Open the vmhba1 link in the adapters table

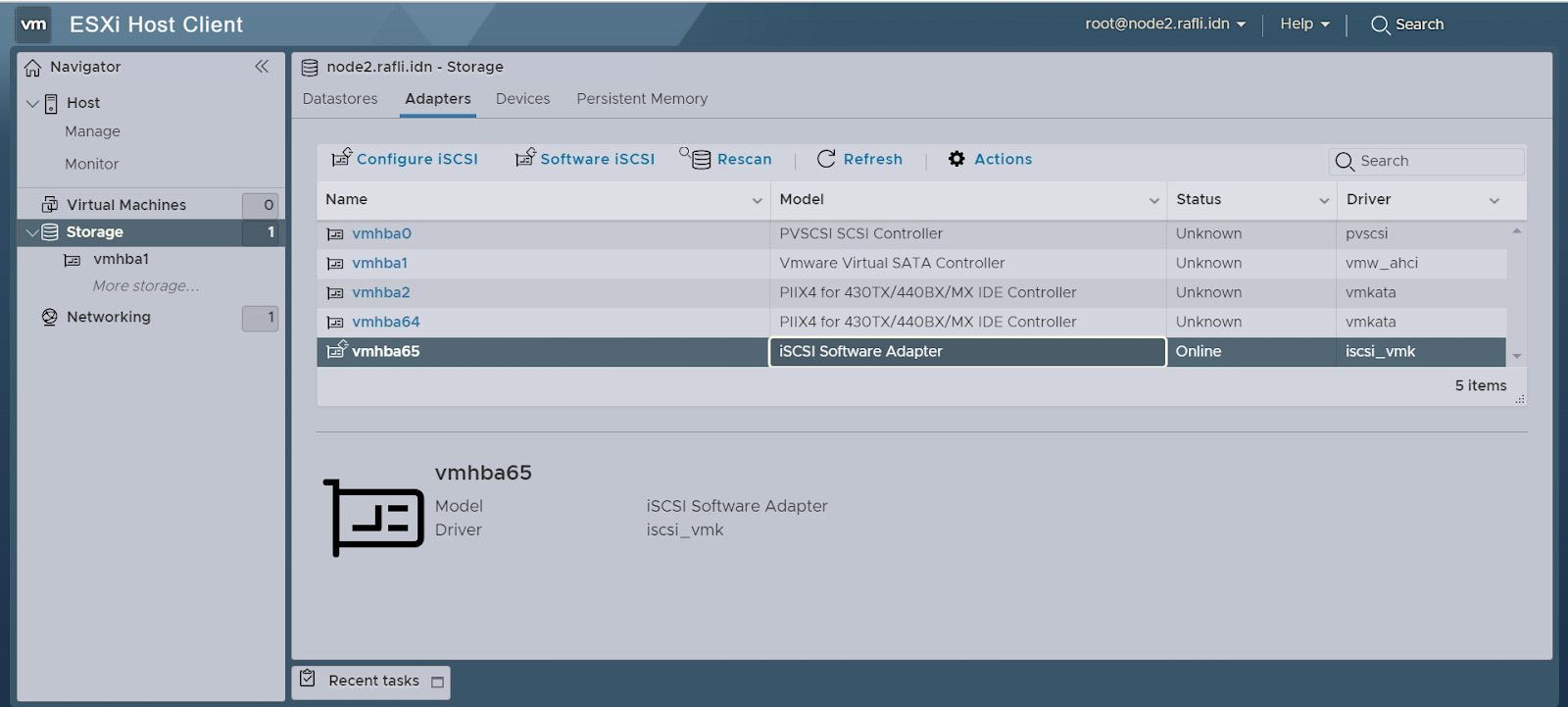point(380,263)
